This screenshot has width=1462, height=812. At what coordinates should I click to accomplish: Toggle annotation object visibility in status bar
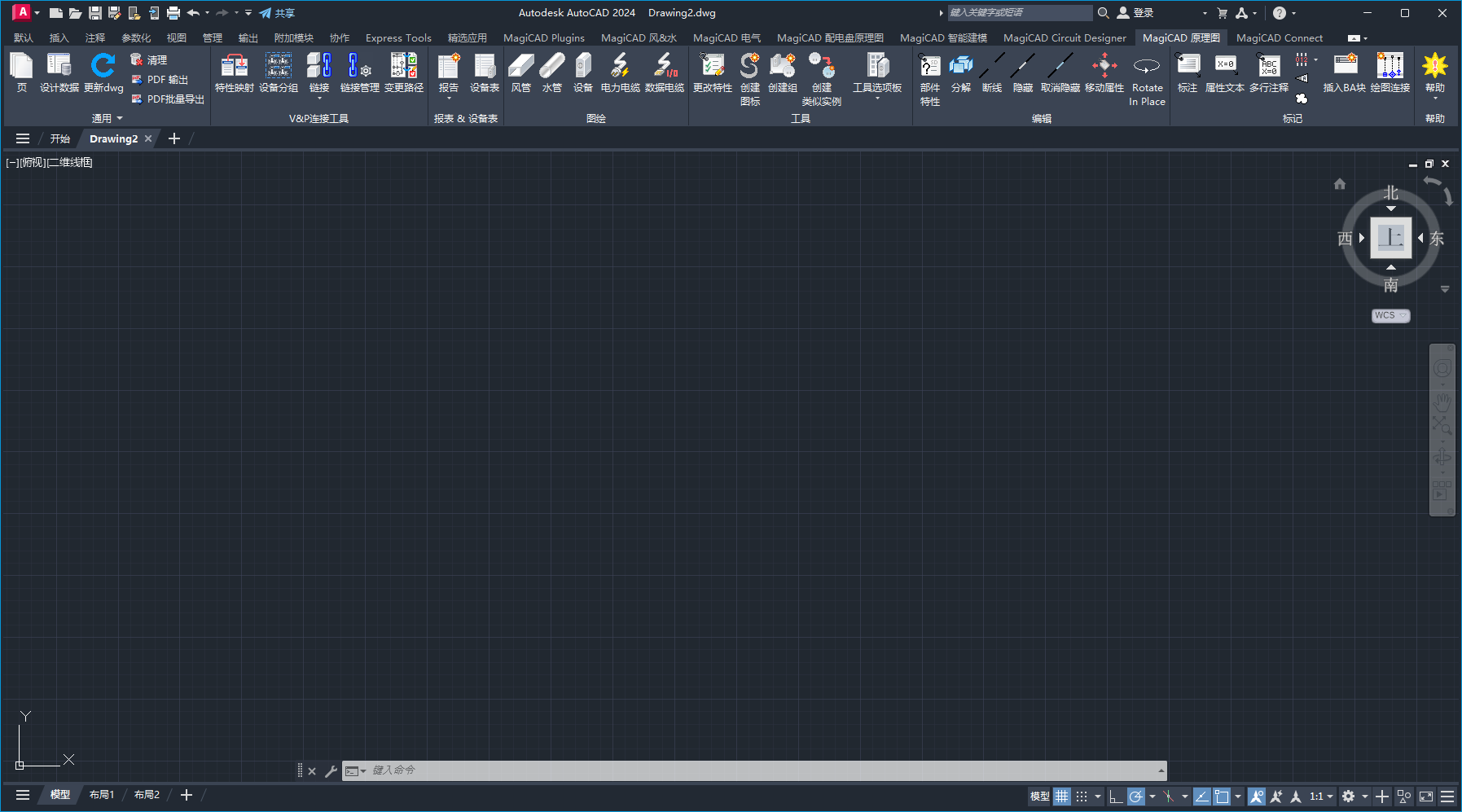(1257, 797)
